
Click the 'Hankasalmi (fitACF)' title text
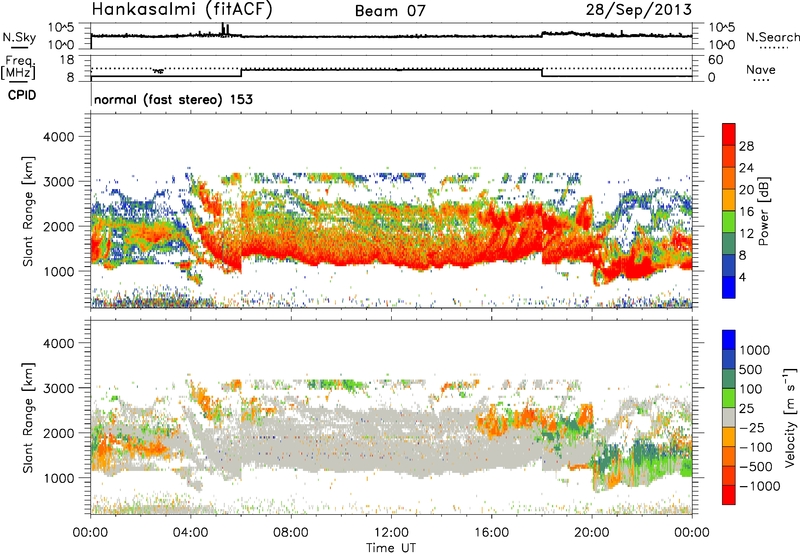[182, 9]
